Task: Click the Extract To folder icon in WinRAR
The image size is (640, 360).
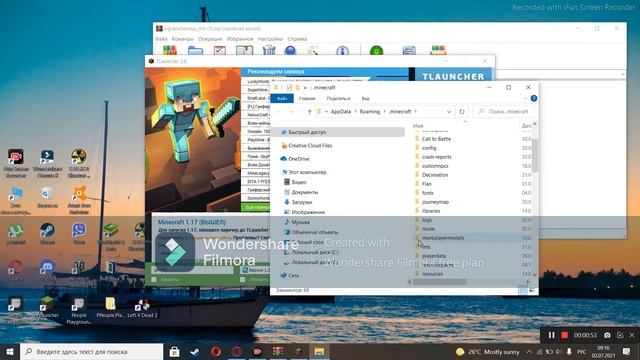Action: (196, 50)
